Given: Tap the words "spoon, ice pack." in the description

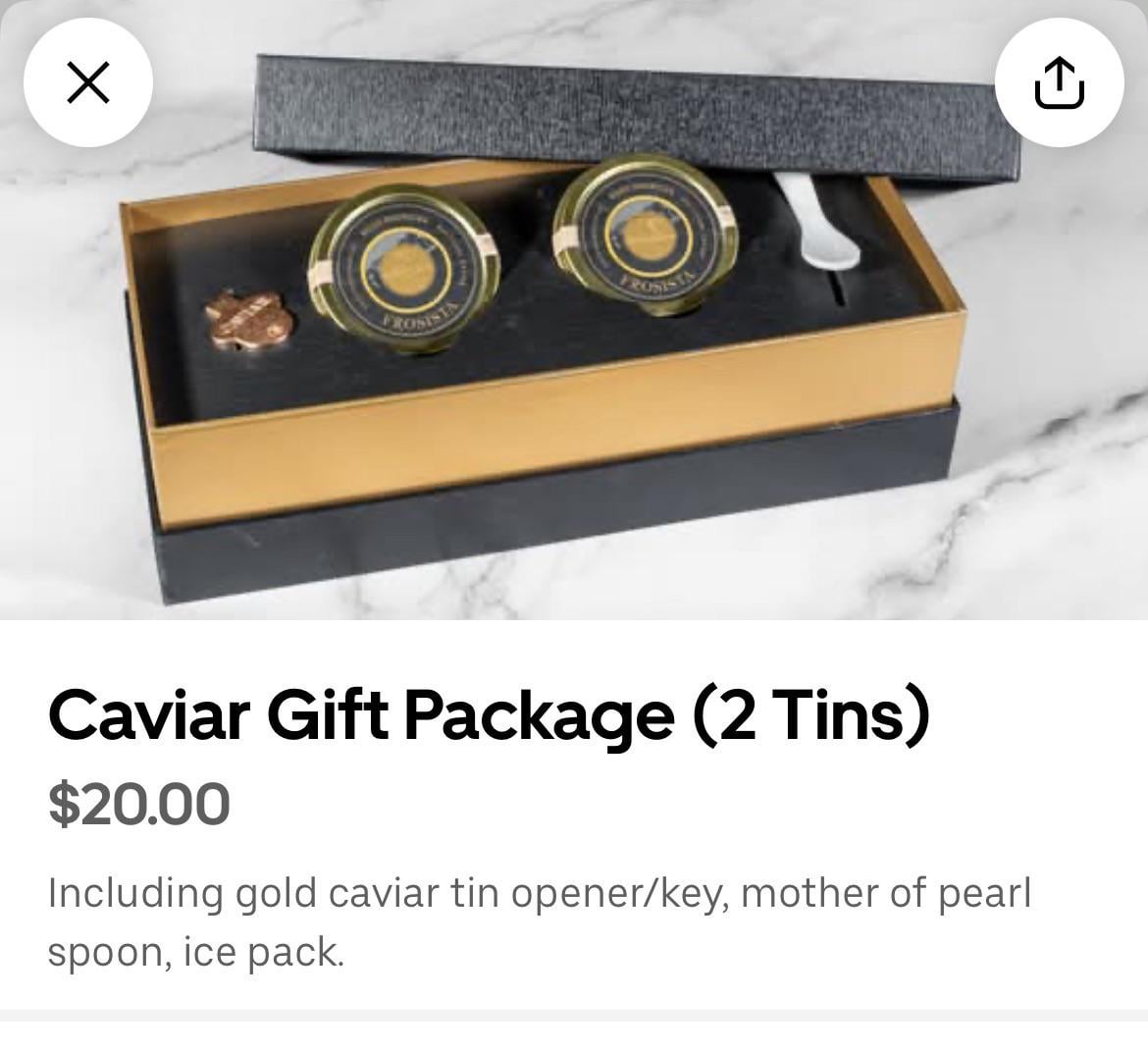Looking at the screenshot, I should [195, 953].
